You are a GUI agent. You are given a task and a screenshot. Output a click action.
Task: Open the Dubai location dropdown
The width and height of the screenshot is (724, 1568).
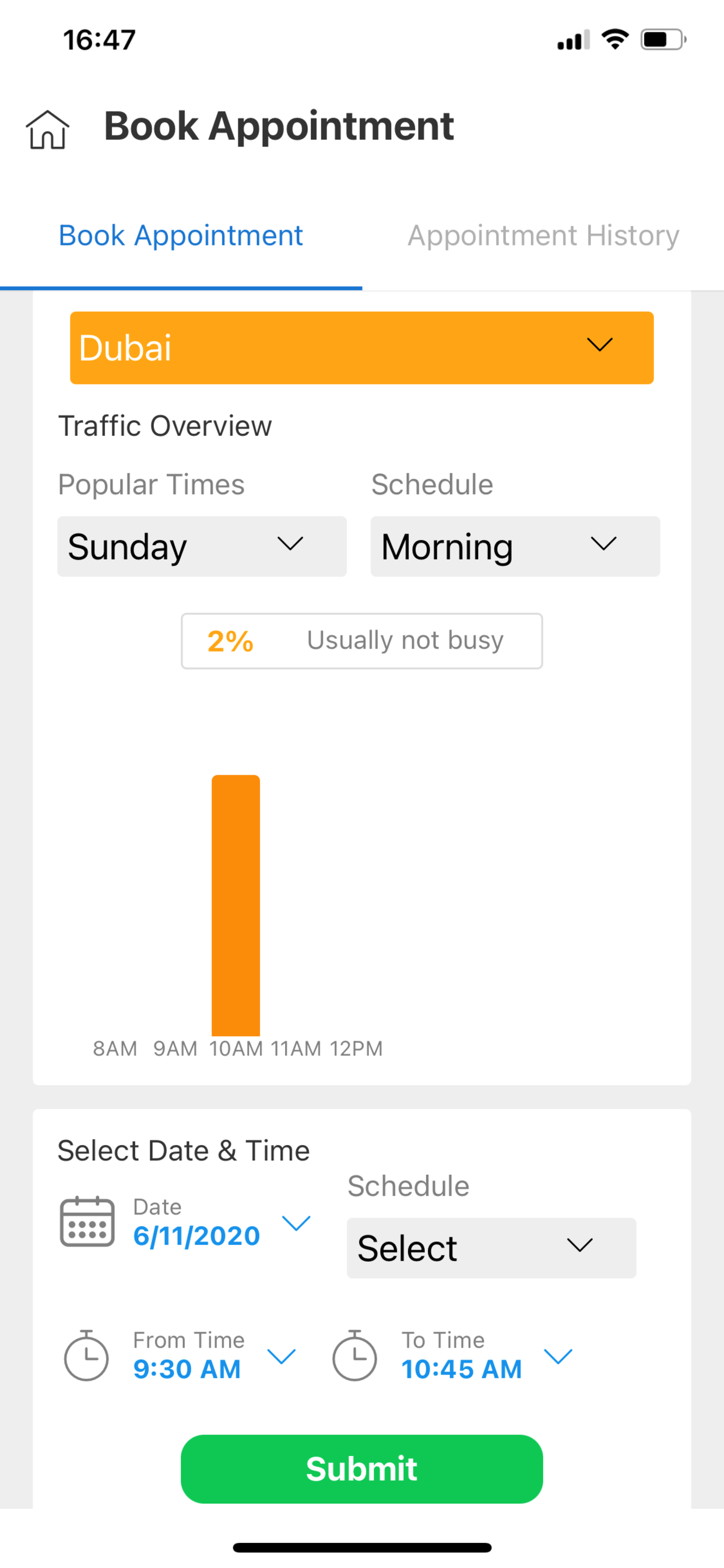(x=362, y=348)
